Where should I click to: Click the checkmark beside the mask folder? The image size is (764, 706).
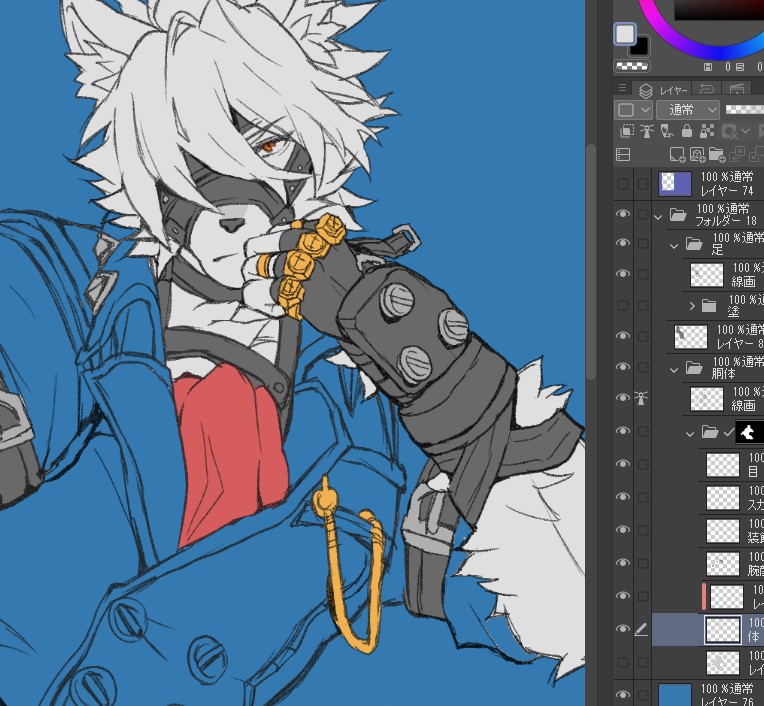tap(728, 432)
